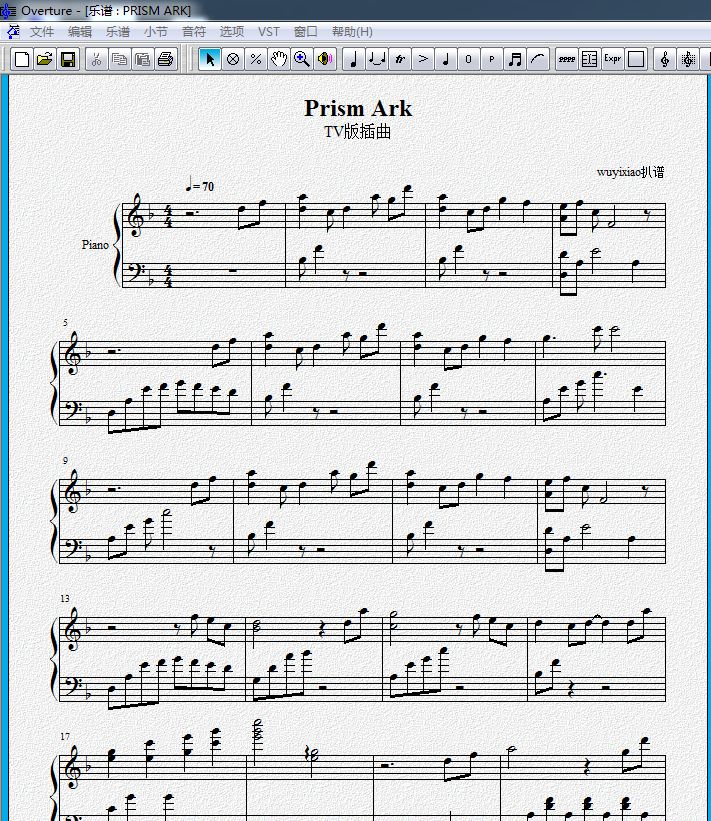711x821 pixels.
Task: Click measure number 5
Action: (x=65, y=323)
